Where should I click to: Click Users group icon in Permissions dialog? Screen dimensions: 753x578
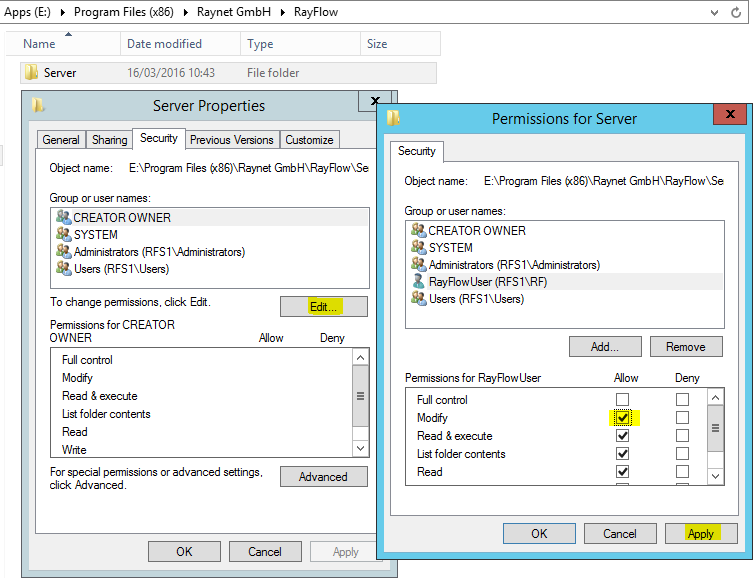pos(419,299)
